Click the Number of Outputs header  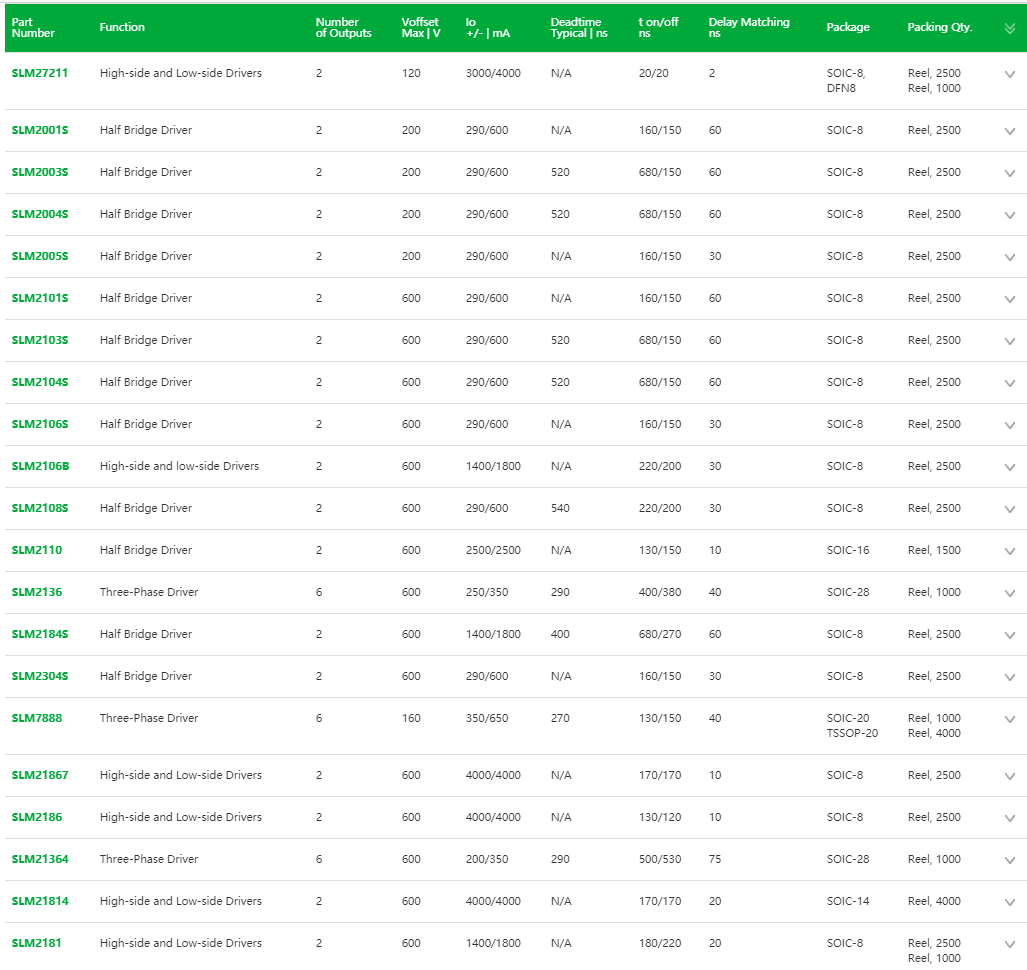coord(343,28)
